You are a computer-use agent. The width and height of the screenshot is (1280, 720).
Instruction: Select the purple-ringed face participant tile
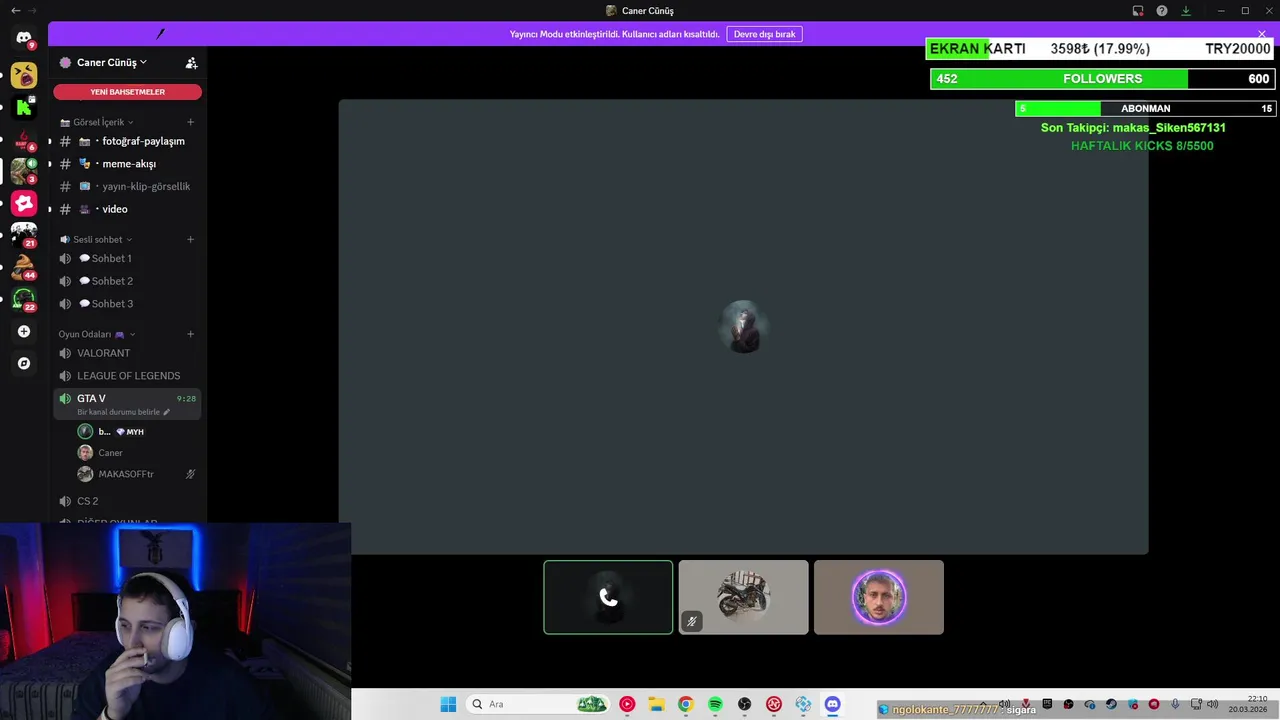point(878,597)
